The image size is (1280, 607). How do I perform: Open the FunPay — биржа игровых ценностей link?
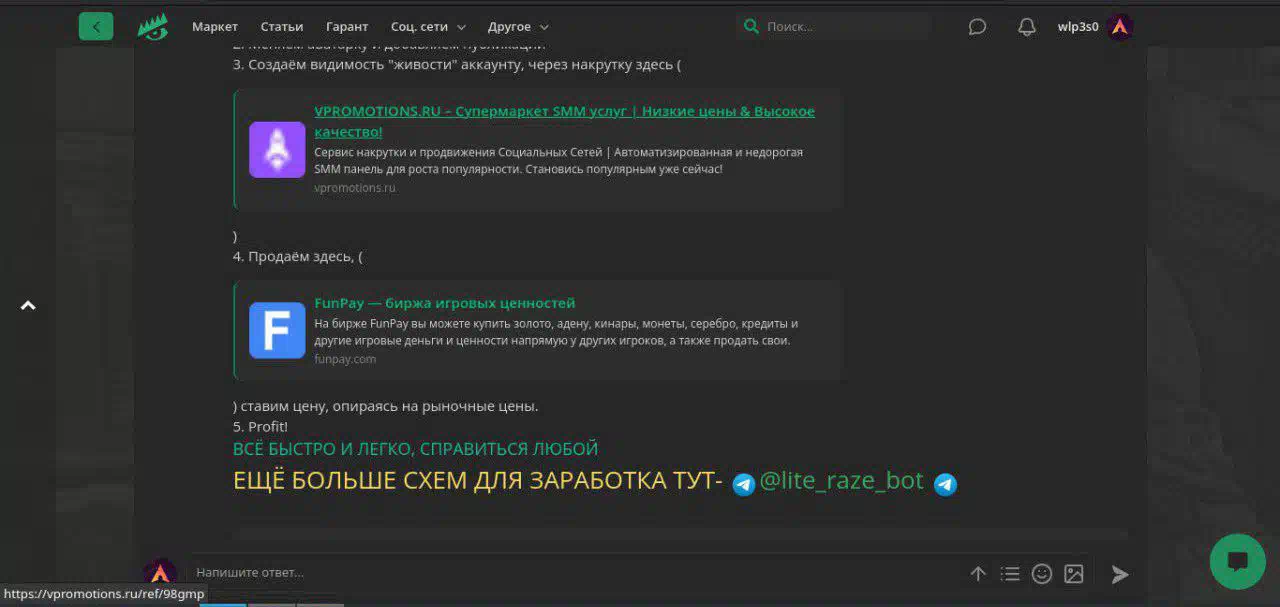[x=445, y=303]
